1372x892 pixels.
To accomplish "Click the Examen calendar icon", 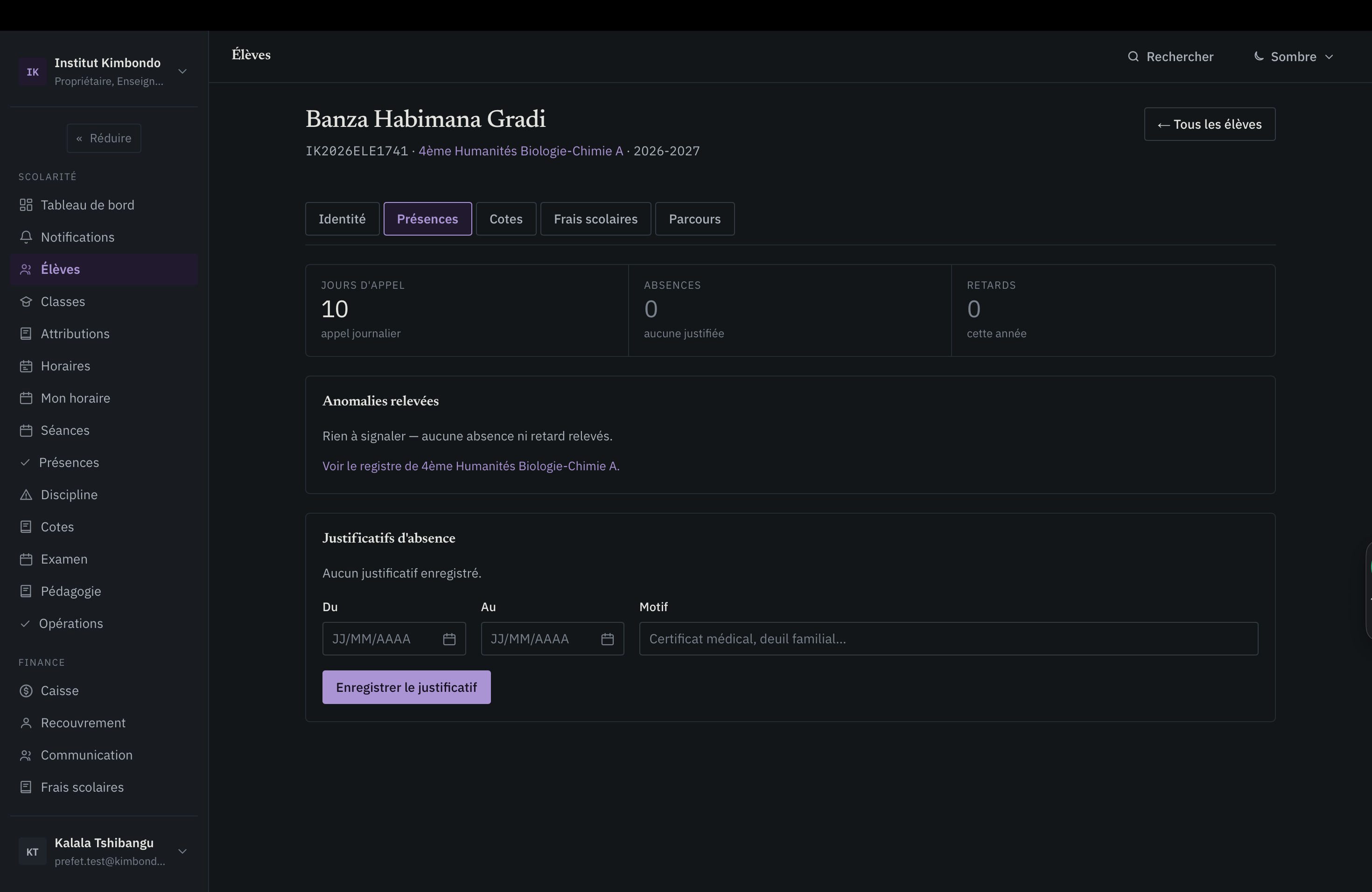I will pyautogui.click(x=26, y=559).
